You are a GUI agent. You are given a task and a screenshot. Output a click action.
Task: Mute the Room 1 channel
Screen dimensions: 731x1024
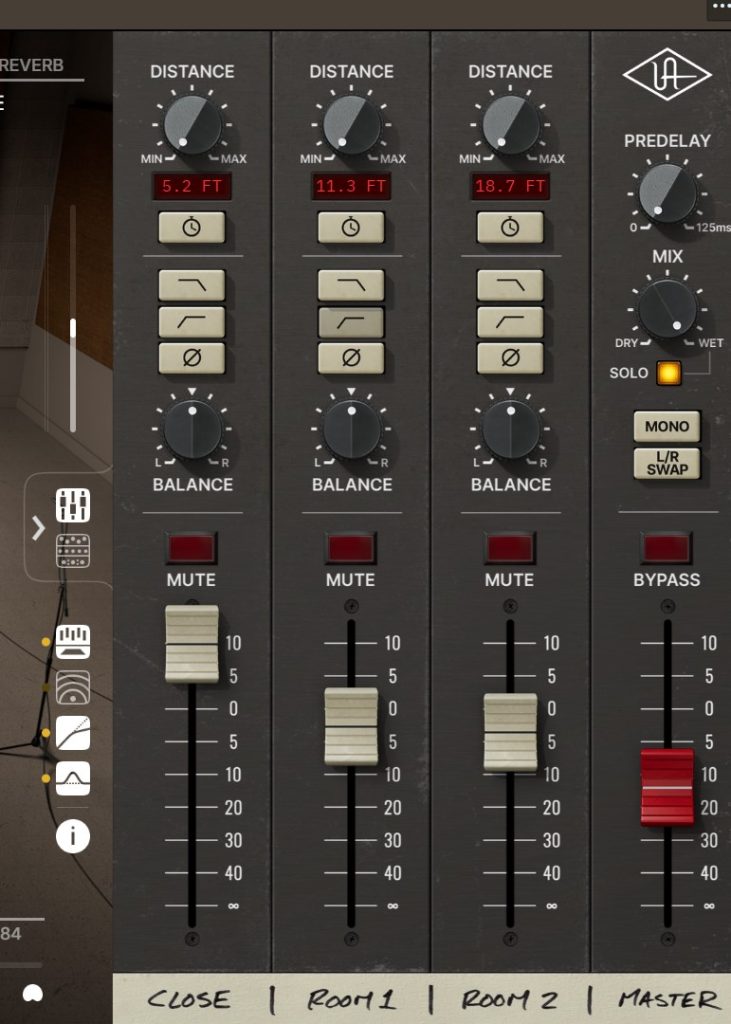pyautogui.click(x=351, y=548)
